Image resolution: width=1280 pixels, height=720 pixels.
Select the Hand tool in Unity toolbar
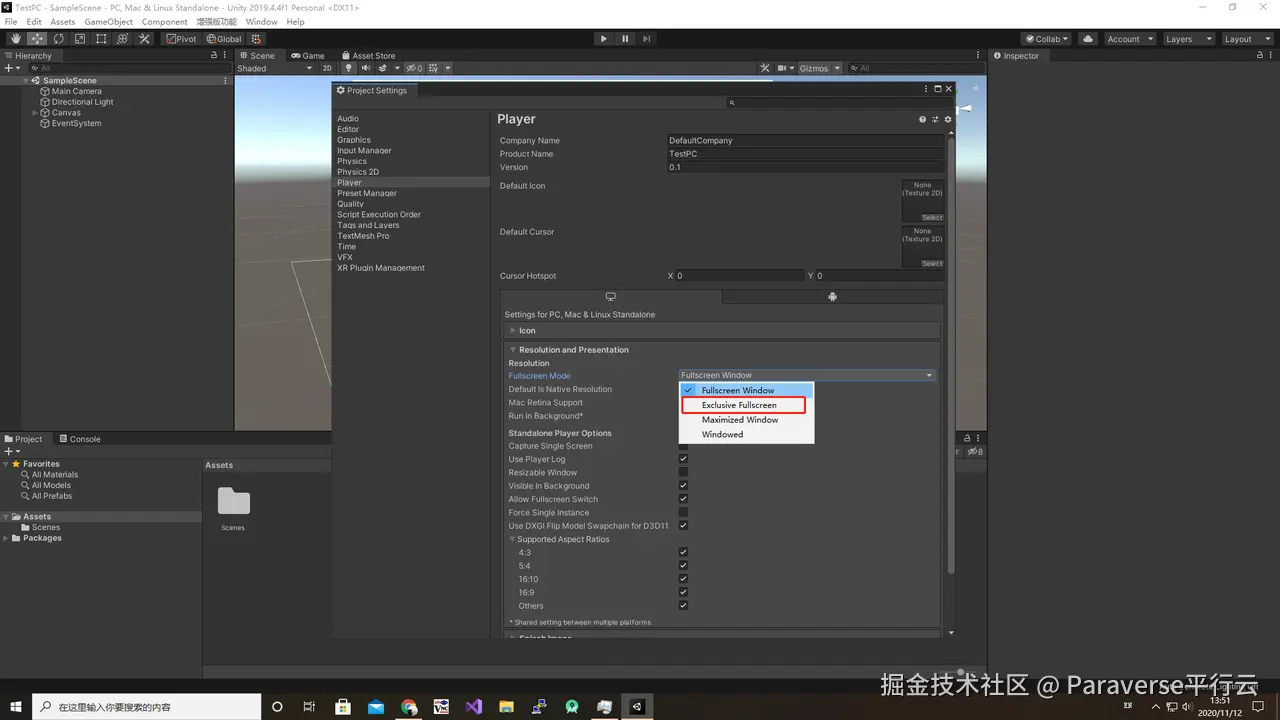(x=15, y=39)
